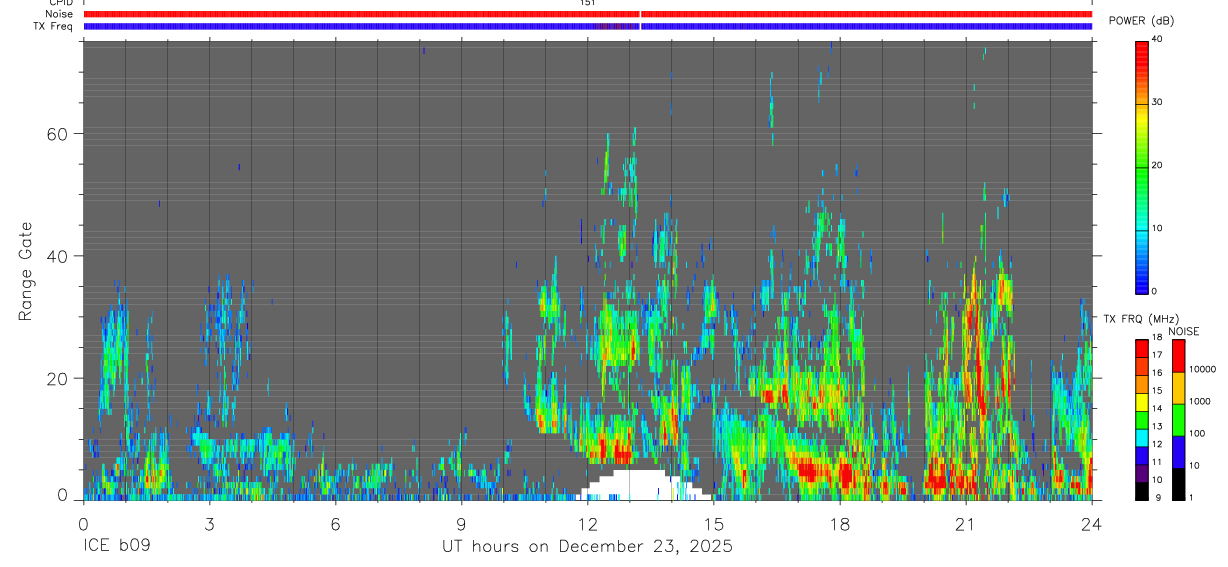Pick the red 17–18 MHz TX FRQ swatch
This screenshot has width=1228, height=567.
tap(1141, 346)
